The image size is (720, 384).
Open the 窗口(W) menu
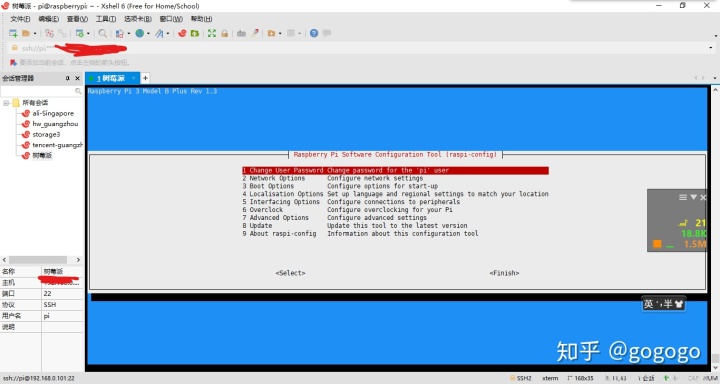click(x=171, y=19)
